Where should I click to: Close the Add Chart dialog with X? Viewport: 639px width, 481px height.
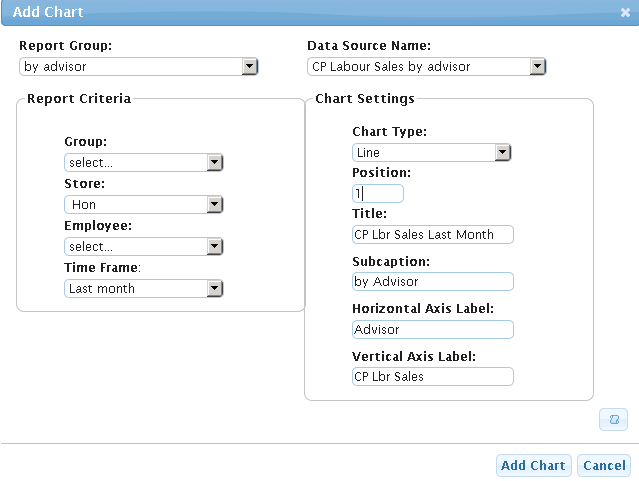(625, 12)
